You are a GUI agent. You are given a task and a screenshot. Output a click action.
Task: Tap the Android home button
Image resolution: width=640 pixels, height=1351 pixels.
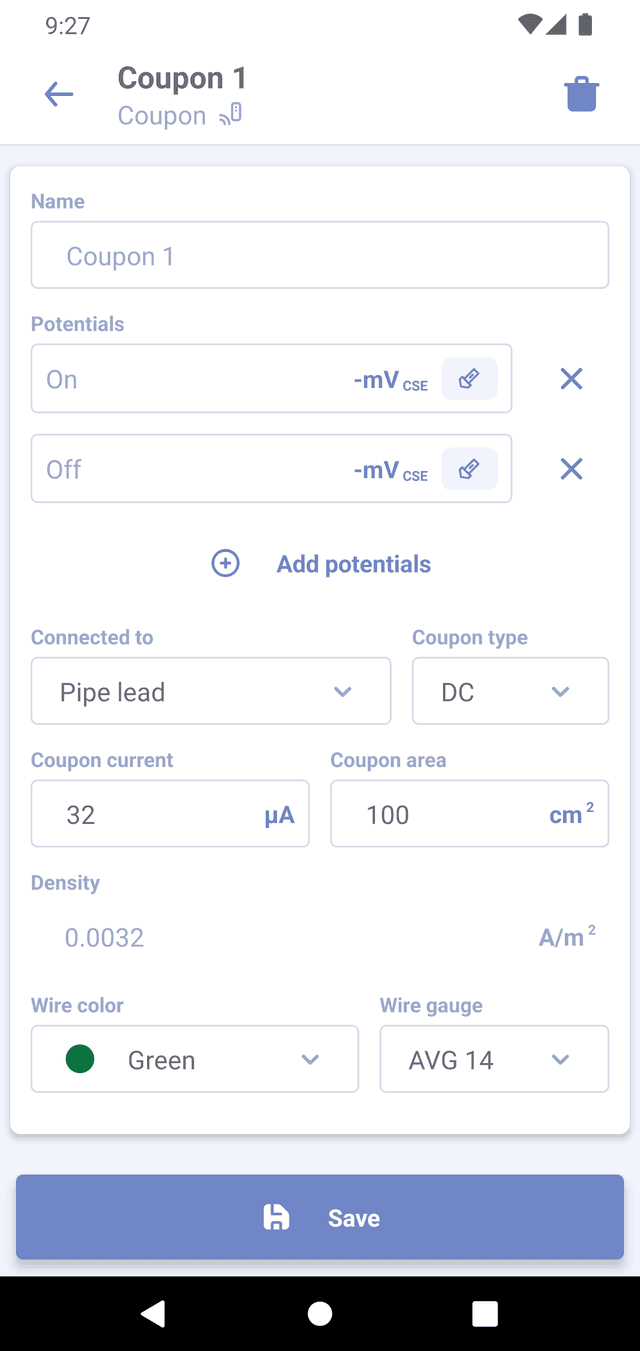(320, 1313)
